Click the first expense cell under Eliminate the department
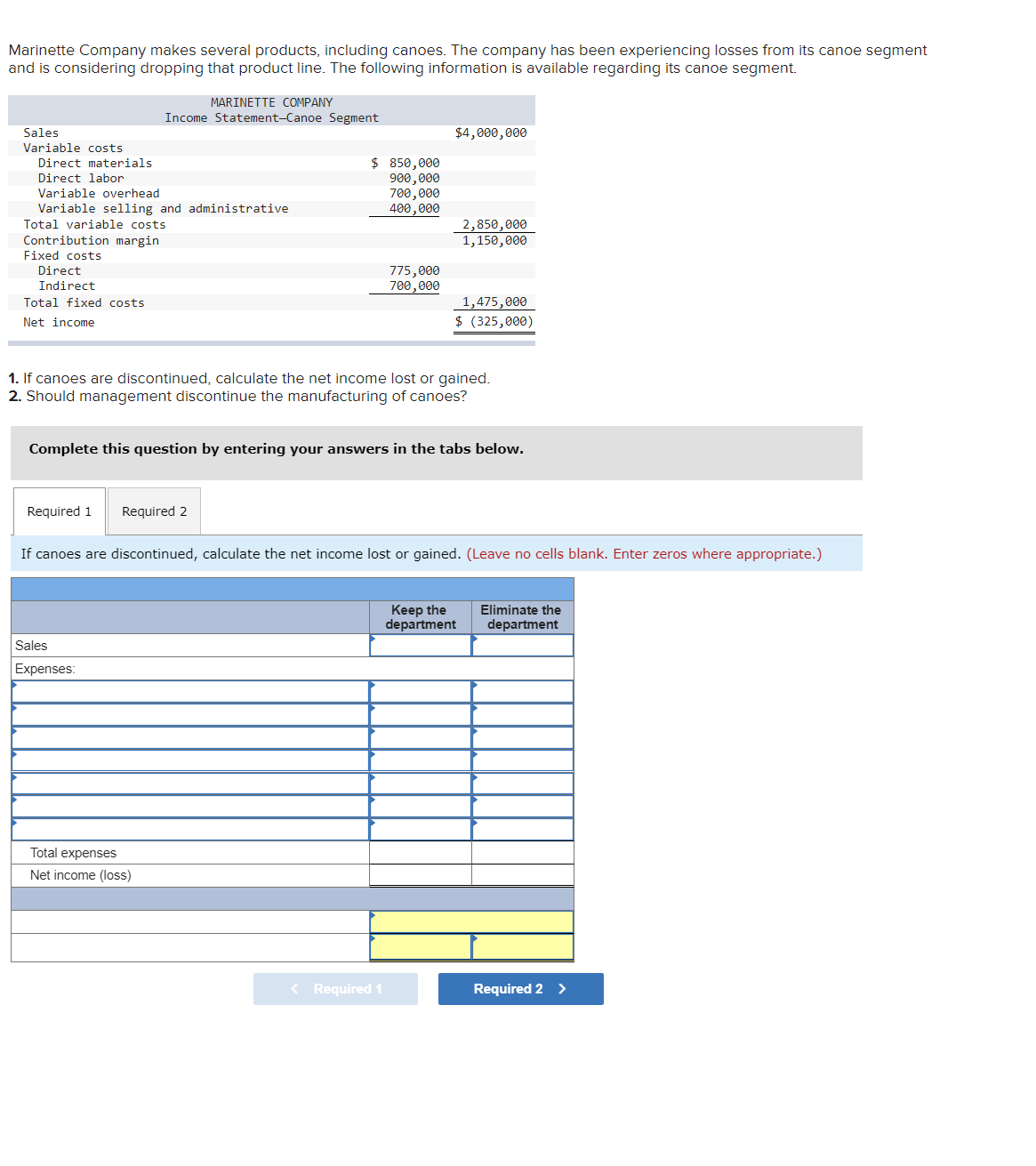The height and width of the screenshot is (1166, 1036). point(521,691)
